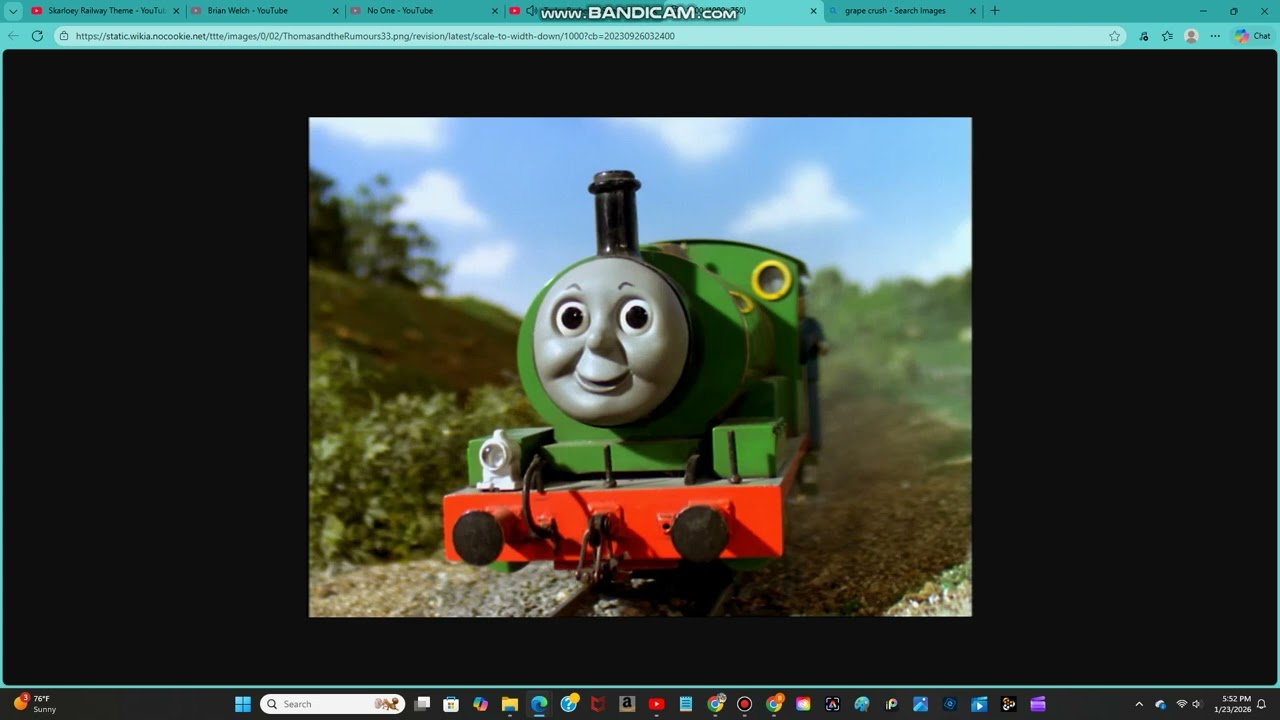Focus Microsoft Edge in taskbar
Screen dimensions: 1280x720
pos(539,704)
